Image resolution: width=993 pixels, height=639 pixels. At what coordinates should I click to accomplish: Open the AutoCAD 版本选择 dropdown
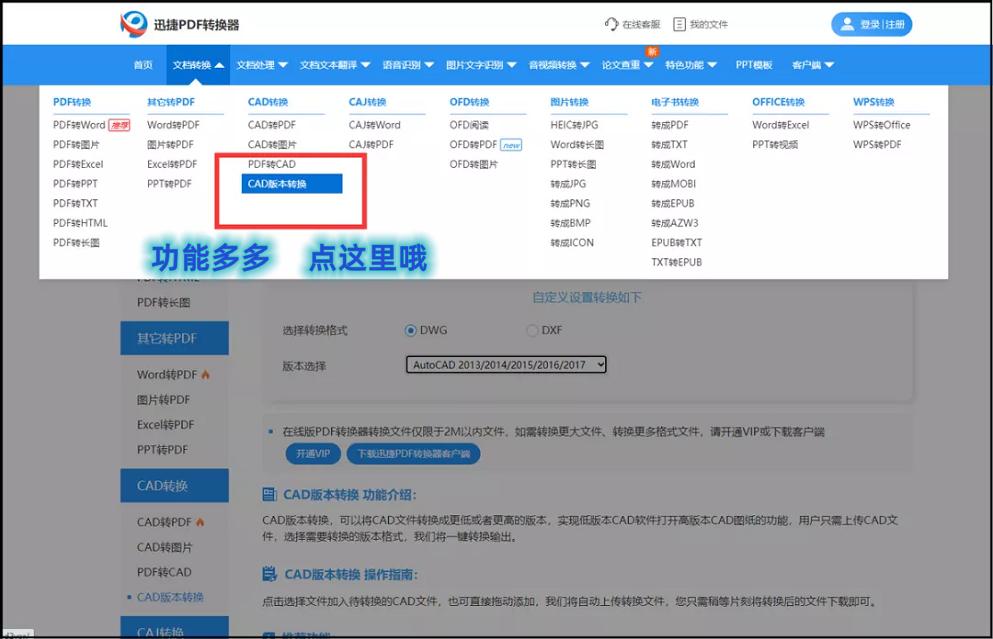pyautogui.click(x=505, y=364)
